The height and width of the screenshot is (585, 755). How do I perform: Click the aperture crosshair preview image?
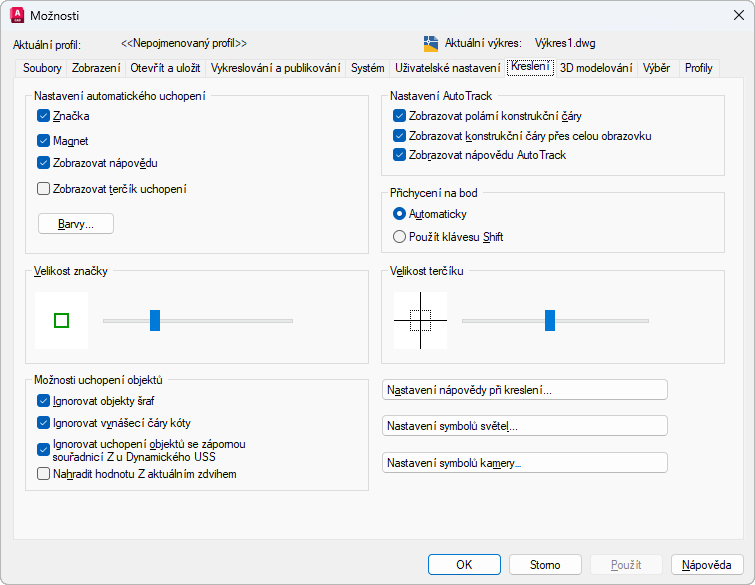coord(420,320)
